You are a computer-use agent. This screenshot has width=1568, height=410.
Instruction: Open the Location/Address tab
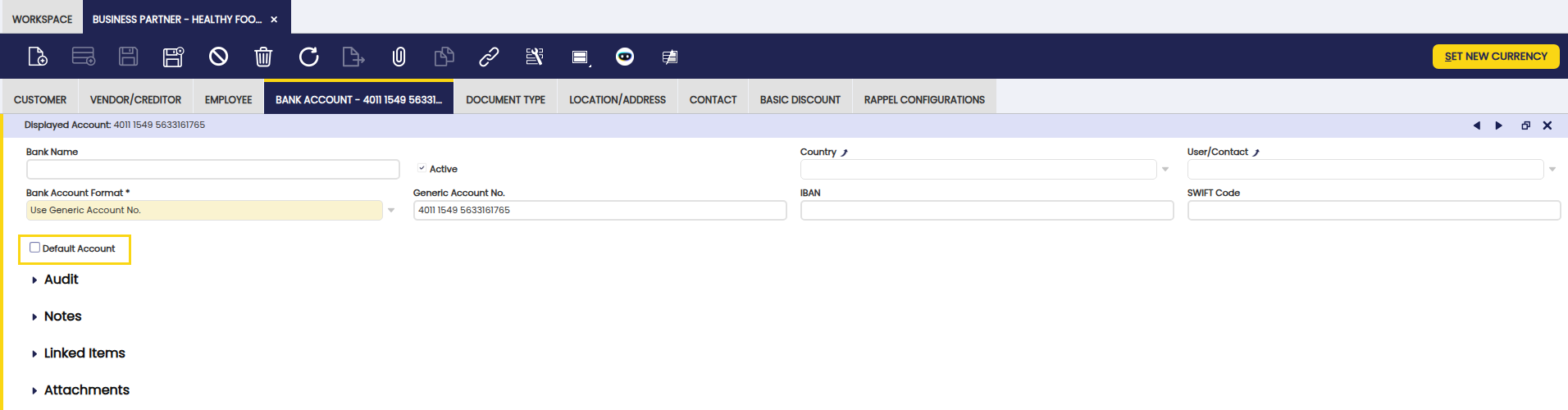pyautogui.click(x=617, y=99)
